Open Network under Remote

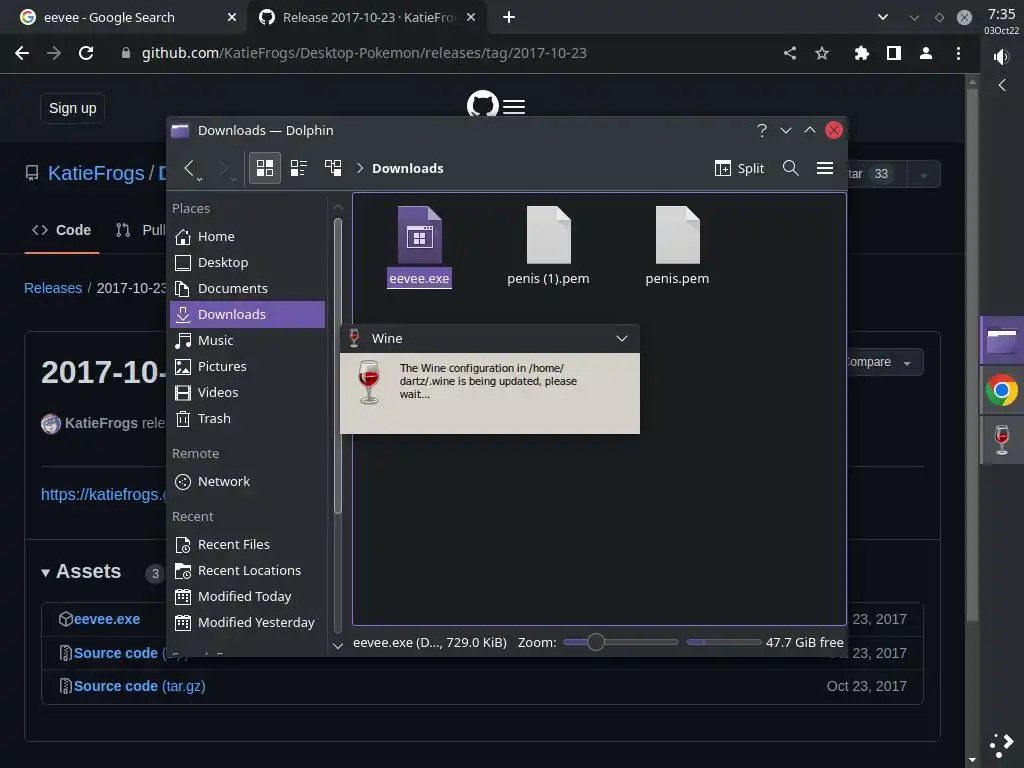pyautogui.click(x=248, y=481)
